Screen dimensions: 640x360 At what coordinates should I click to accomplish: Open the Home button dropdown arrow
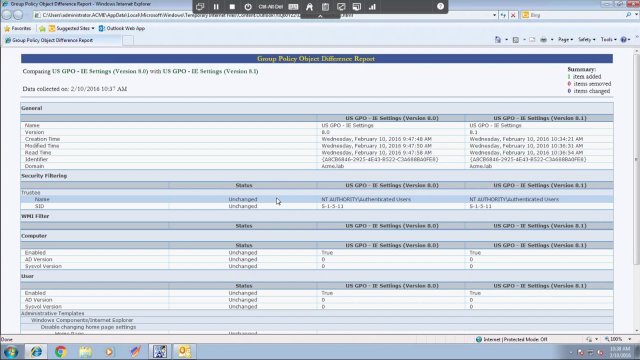506,40
